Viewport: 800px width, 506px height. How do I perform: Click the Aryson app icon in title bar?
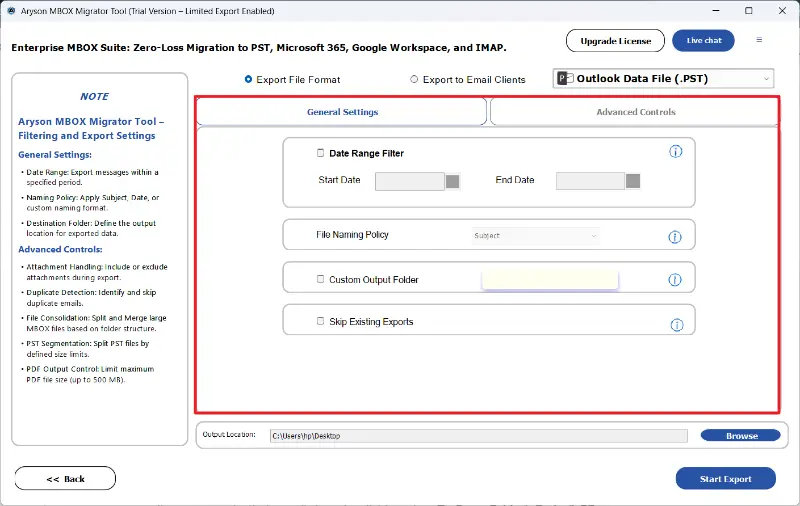[x=11, y=11]
